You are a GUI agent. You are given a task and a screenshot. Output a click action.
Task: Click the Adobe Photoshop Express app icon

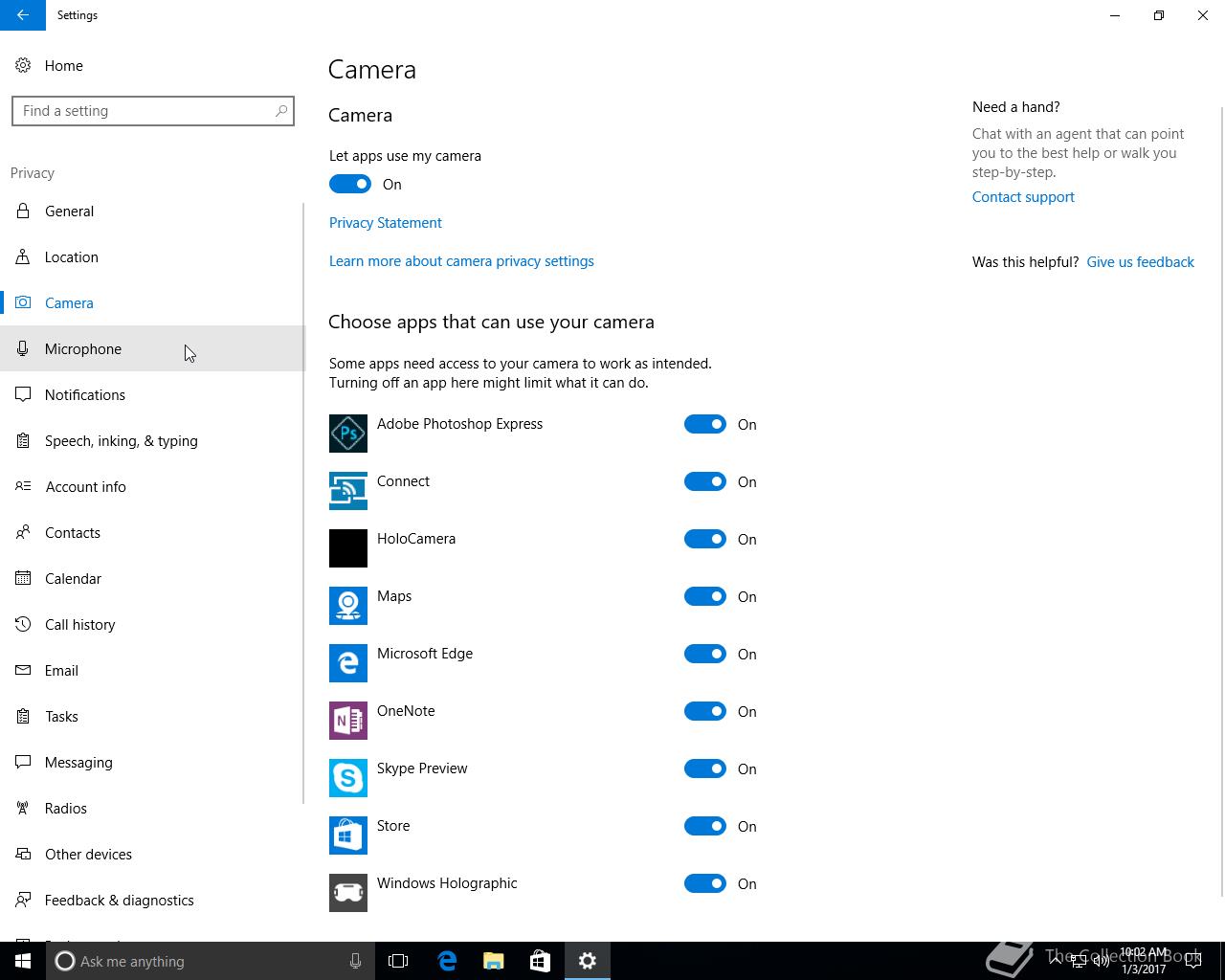pyautogui.click(x=348, y=434)
